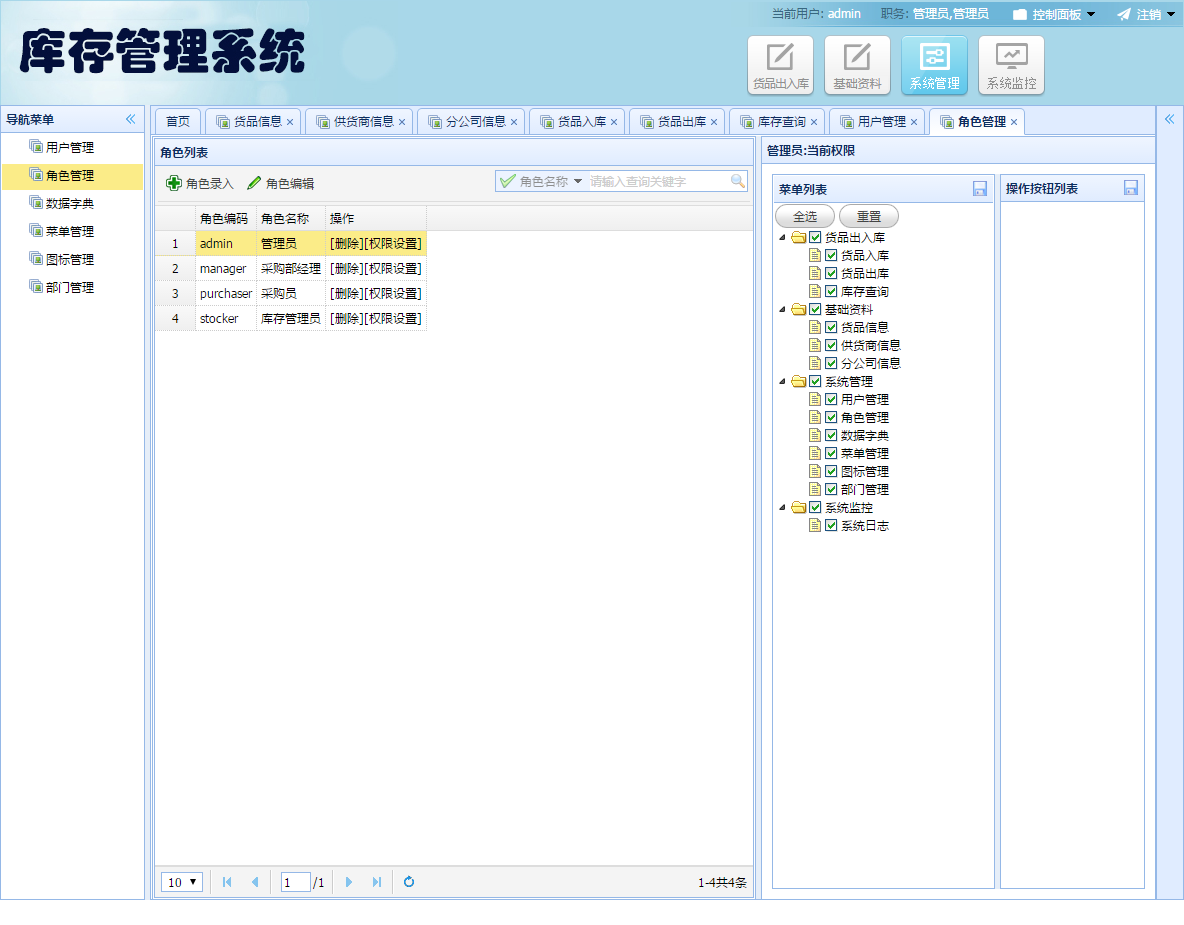Viewport: 1184px width, 925px height.
Task: Click [删除] in the stocker row
Action: (346, 319)
